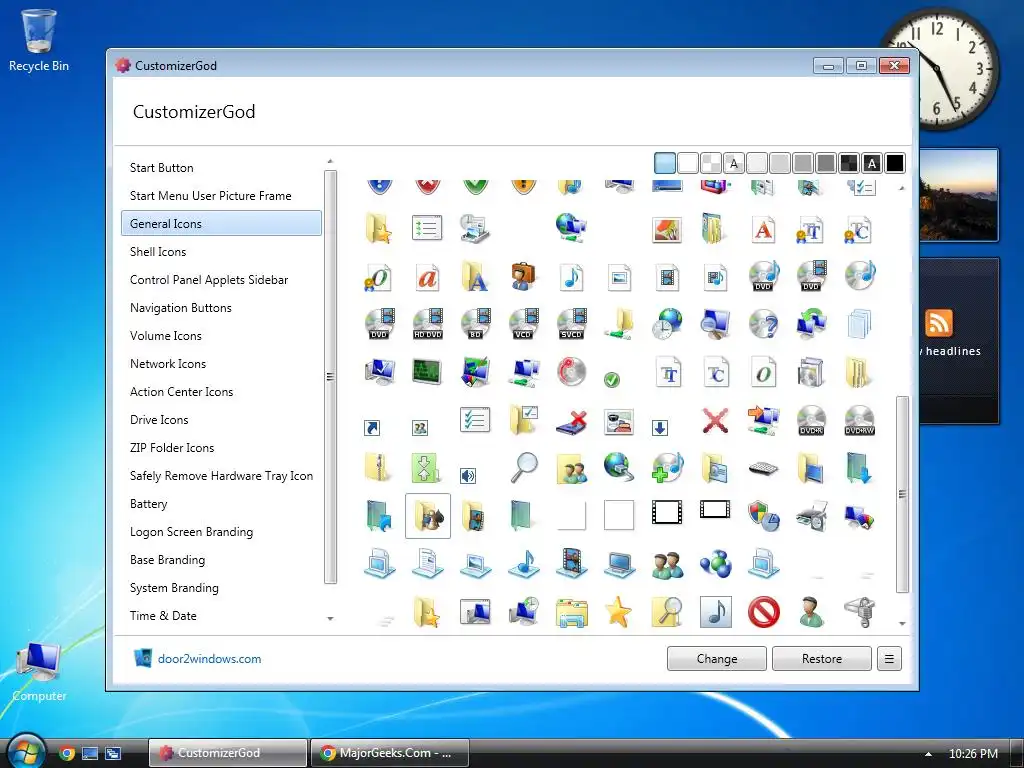Screen dimensions: 1024x768
Task: Pick the shortcut arrow overlay icon
Action: (372, 428)
